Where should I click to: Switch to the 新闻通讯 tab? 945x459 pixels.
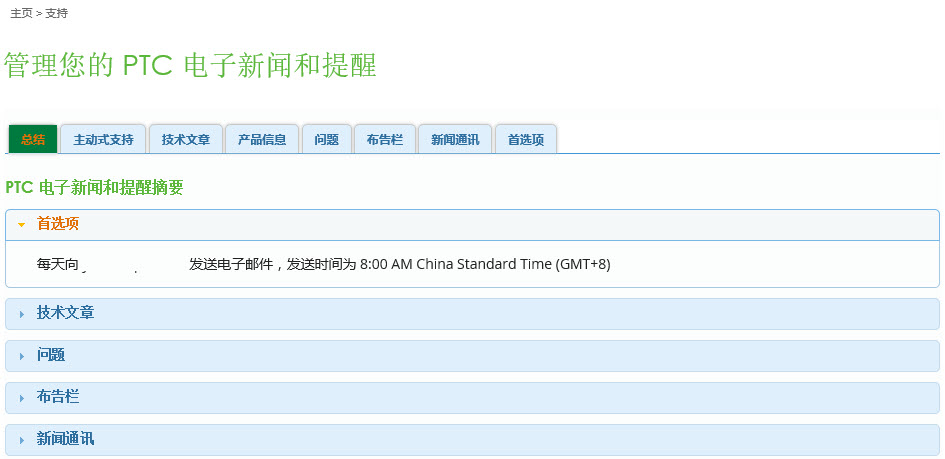(455, 140)
